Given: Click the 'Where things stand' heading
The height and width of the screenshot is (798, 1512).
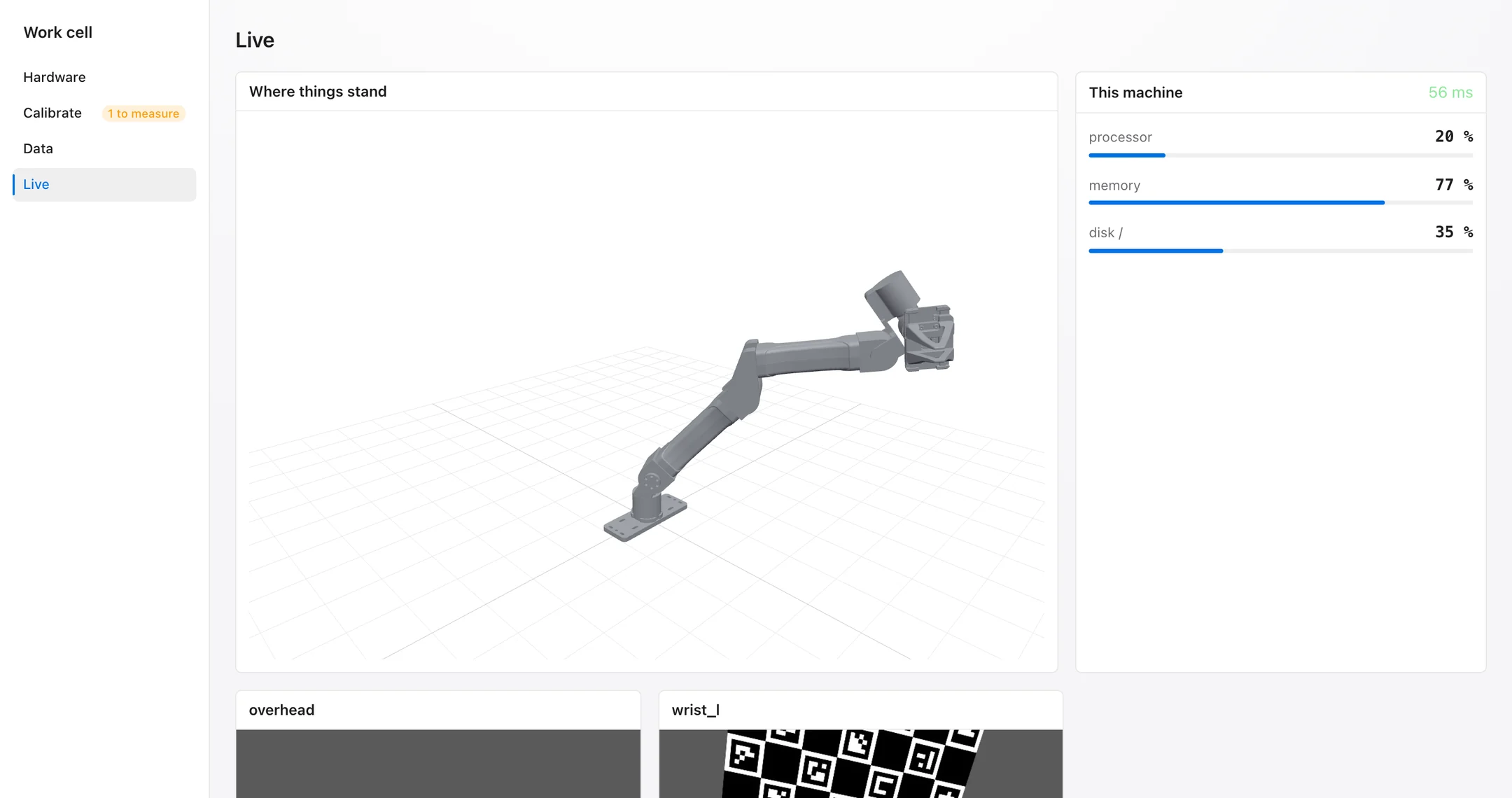Looking at the screenshot, I should [318, 92].
